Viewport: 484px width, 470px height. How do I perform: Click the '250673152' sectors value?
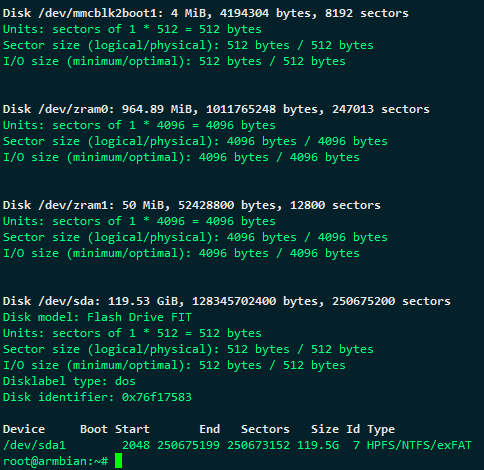[258, 445]
